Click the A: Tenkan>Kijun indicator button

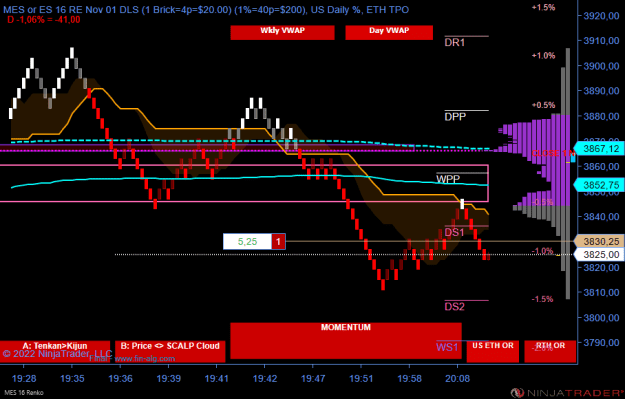coord(55,351)
